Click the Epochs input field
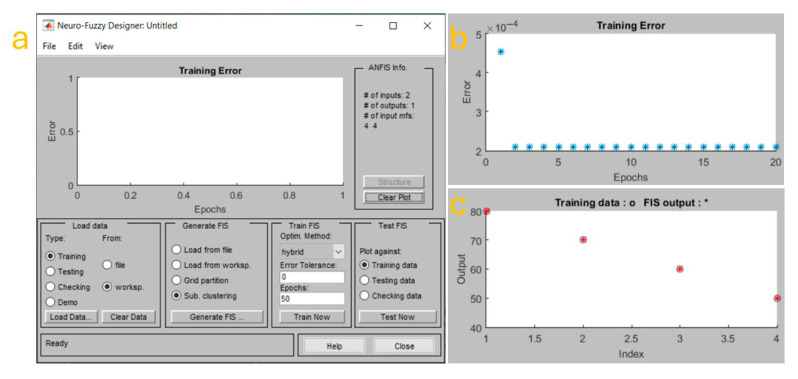The image size is (798, 379). pos(312,299)
